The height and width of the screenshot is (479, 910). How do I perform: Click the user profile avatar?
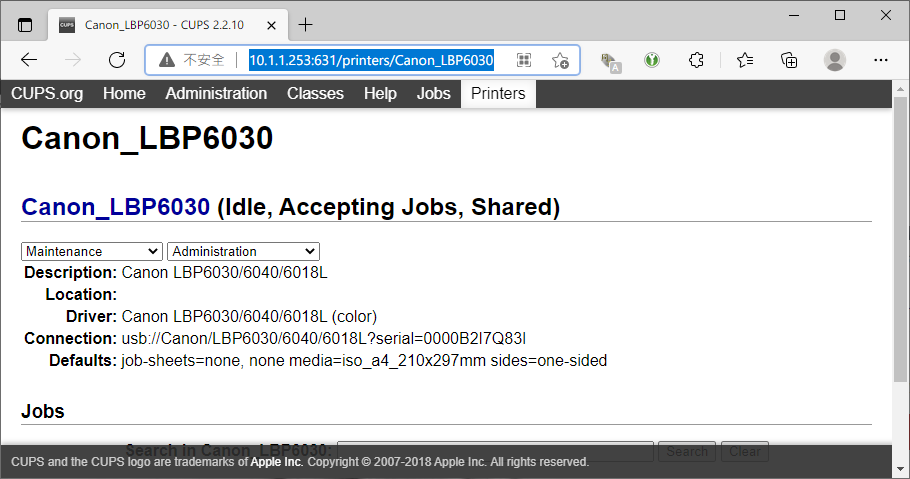[x=835, y=60]
